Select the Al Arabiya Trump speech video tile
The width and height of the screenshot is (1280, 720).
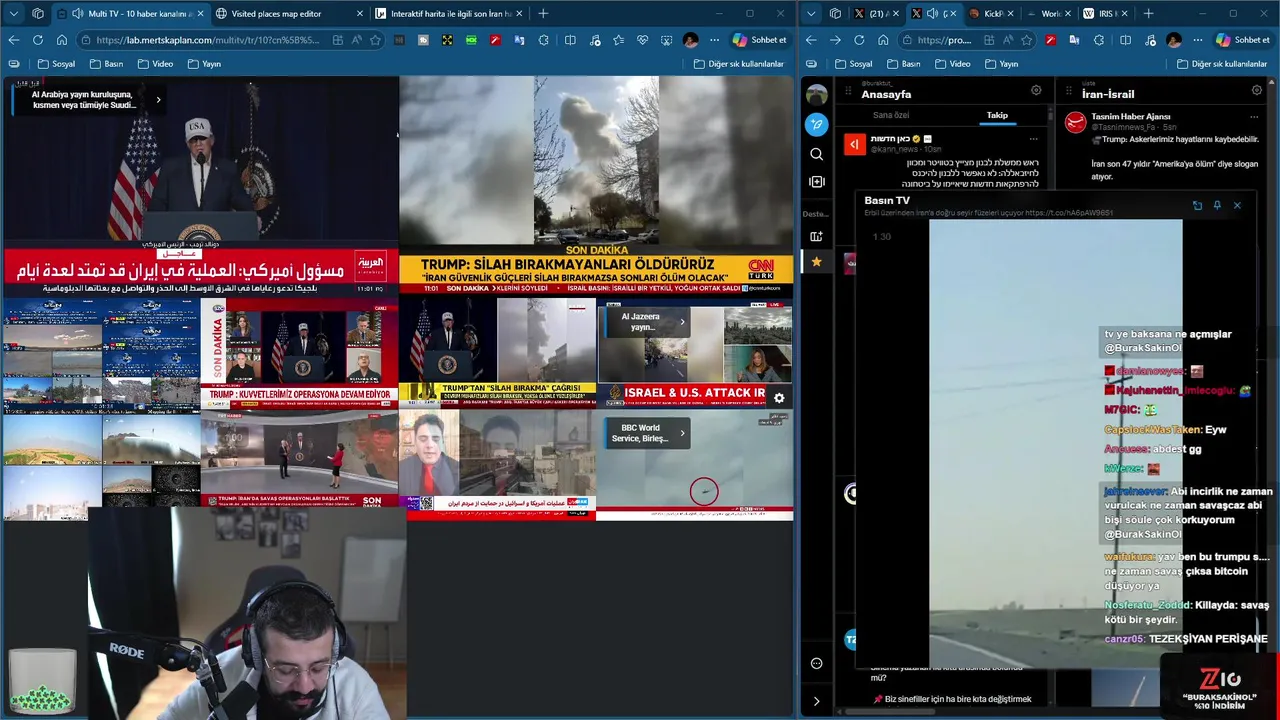click(200, 185)
